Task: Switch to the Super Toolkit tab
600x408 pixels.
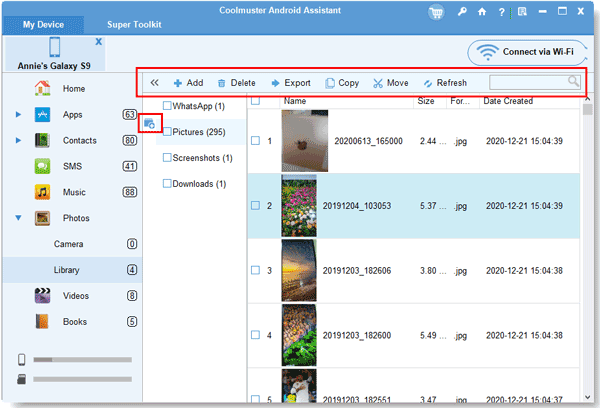Action: (134, 25)
